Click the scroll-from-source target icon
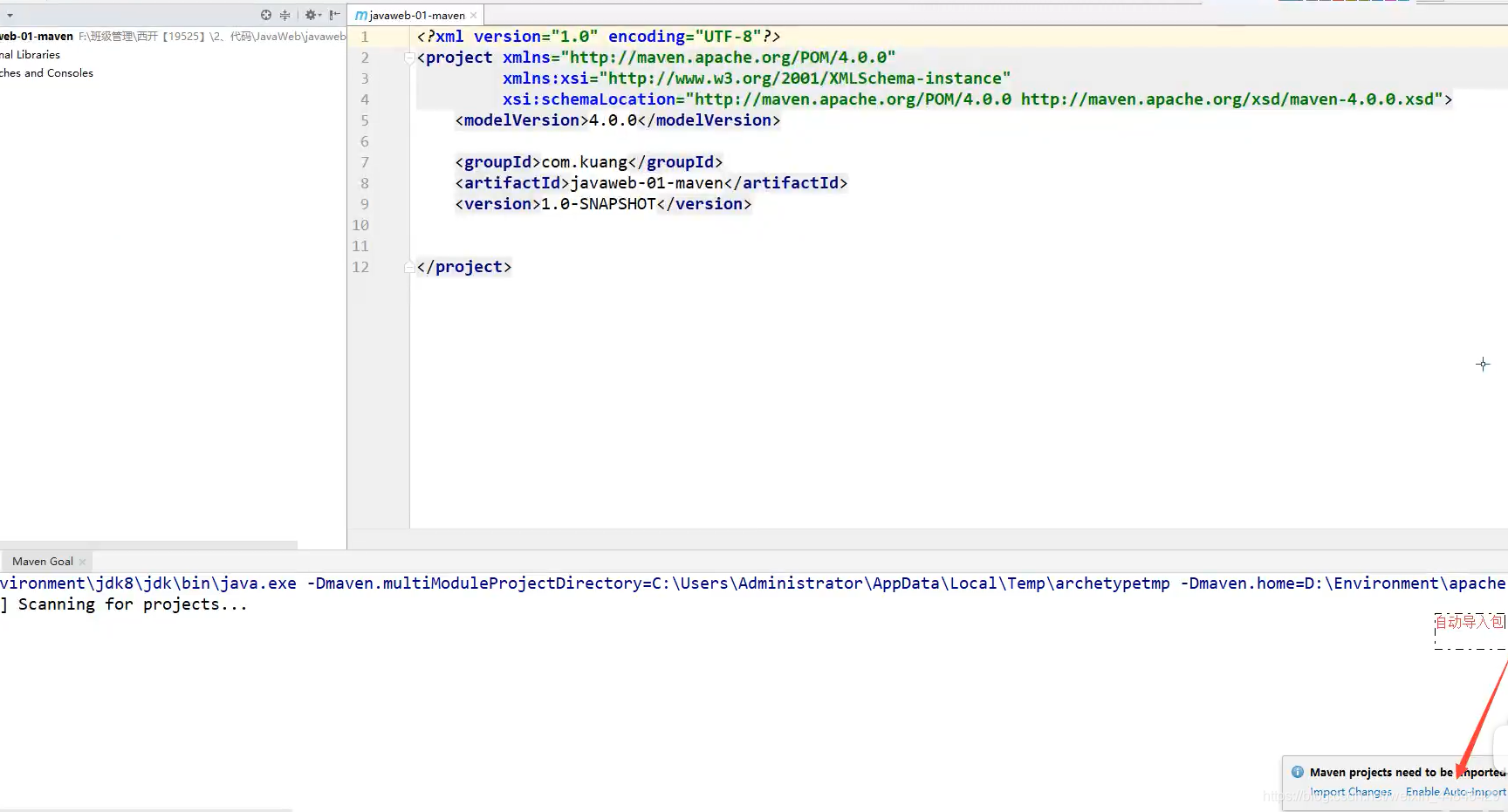1508x812 pixels. 266,15
